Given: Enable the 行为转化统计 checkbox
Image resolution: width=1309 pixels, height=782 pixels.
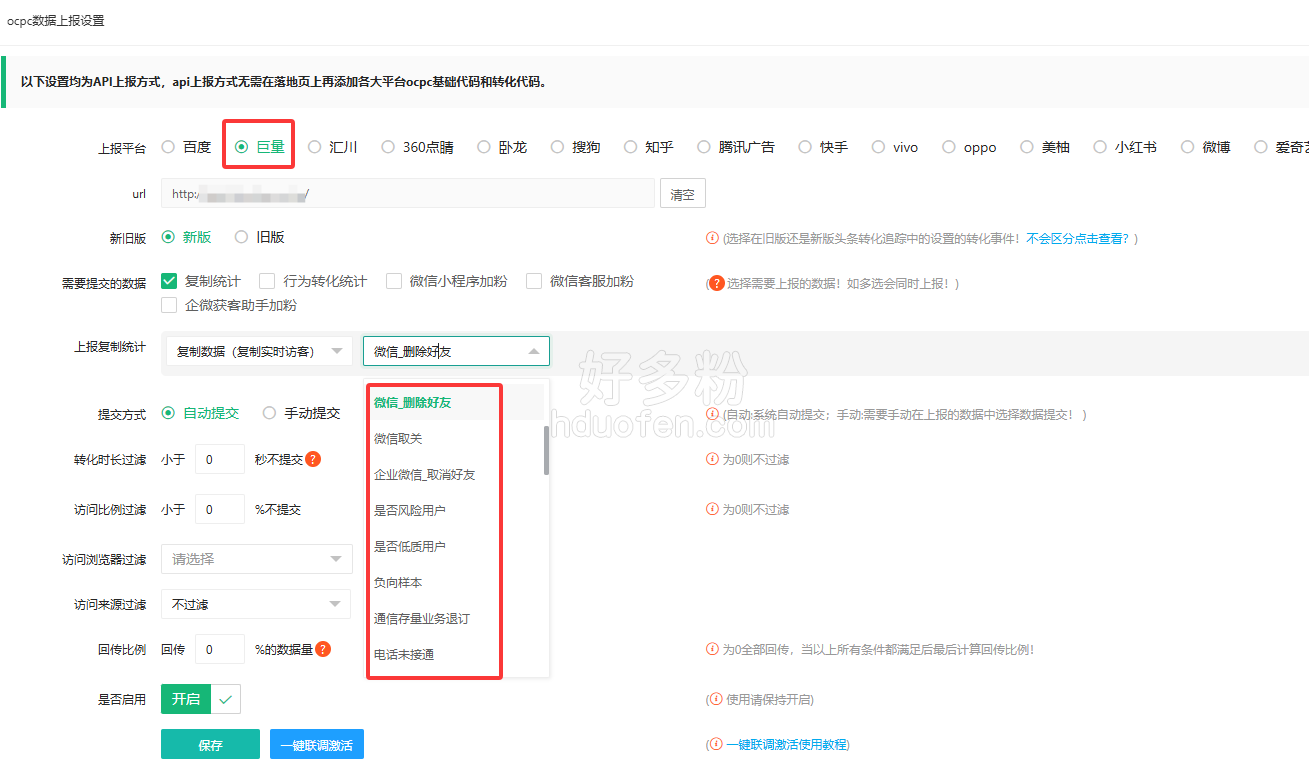Looking at the screenshot, I should click(x=267, y=281).
